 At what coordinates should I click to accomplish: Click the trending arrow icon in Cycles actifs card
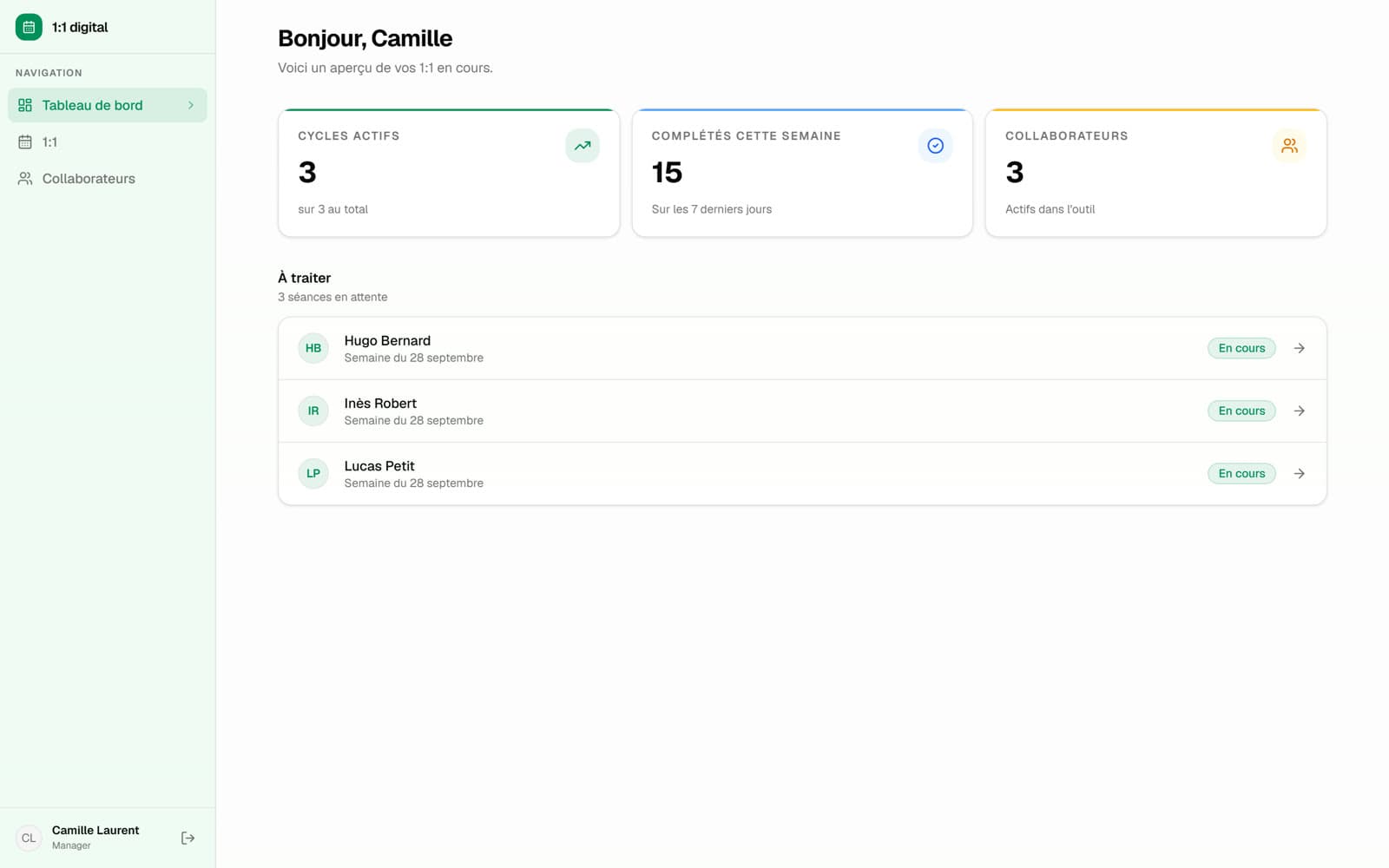tap(583, 146)
